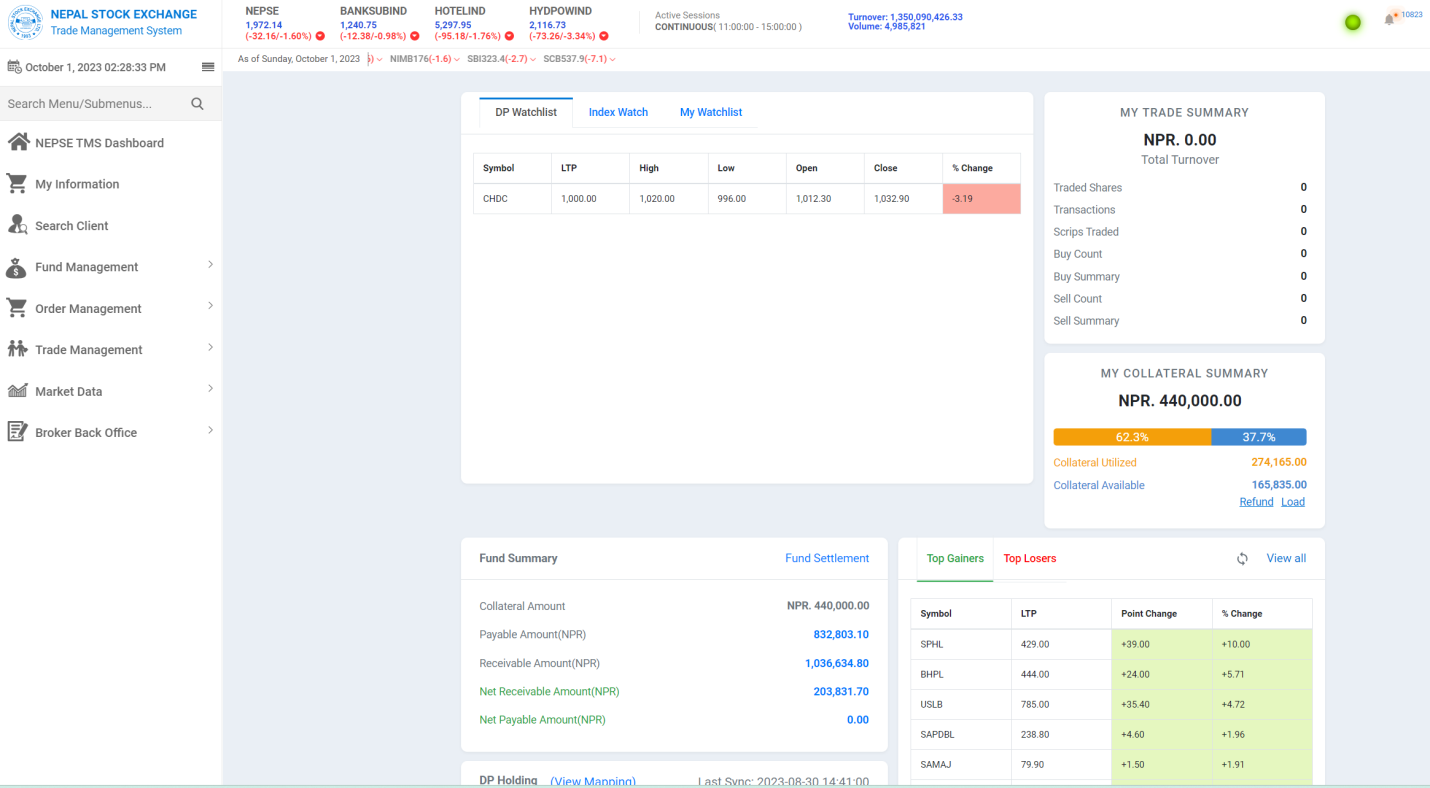The height and width of the screenshot is (788, 1430).
Task: Refresh the Top Gainers list
Action: (1242, 559)
